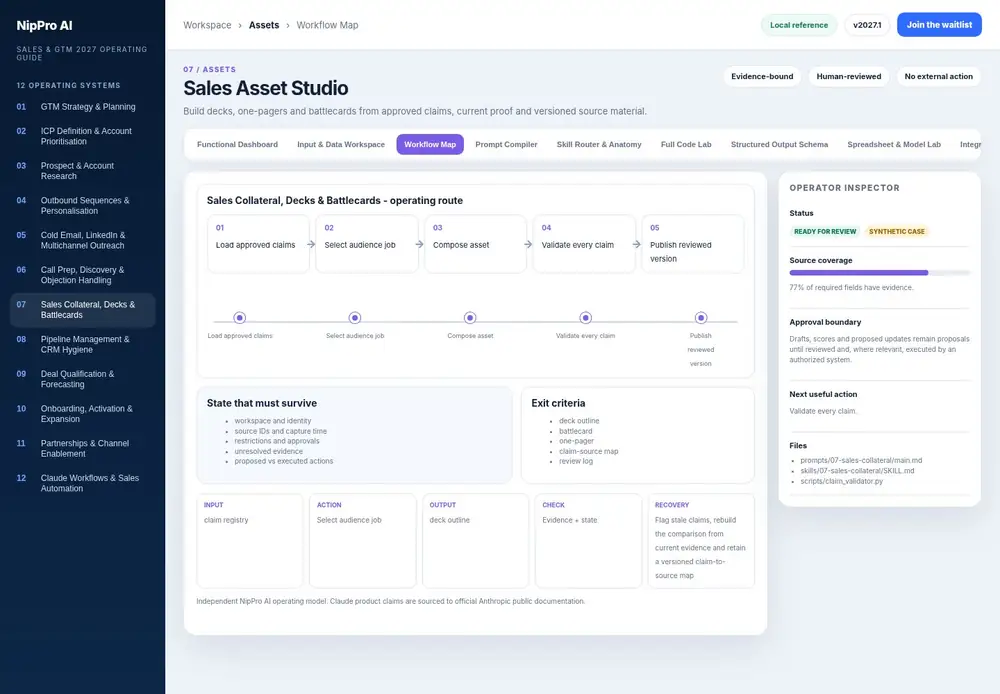1000x694 pixels.
Task: Open the Full Code Lab tab
Action: point(686,145)
